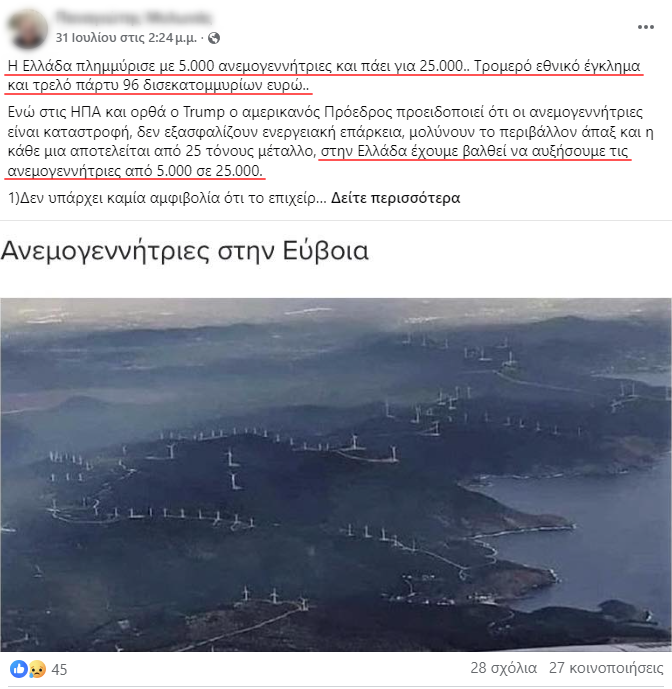Click the phrase 25 τόνους μέταλλο
The width and height of the screenshot is (672, 689).
tap(251, 151)
